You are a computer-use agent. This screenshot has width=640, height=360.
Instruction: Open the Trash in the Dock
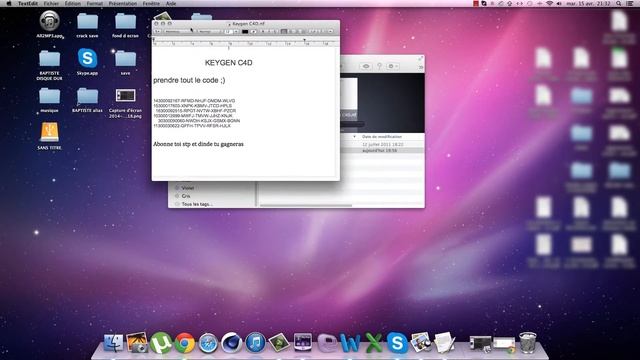click(528, 342)
